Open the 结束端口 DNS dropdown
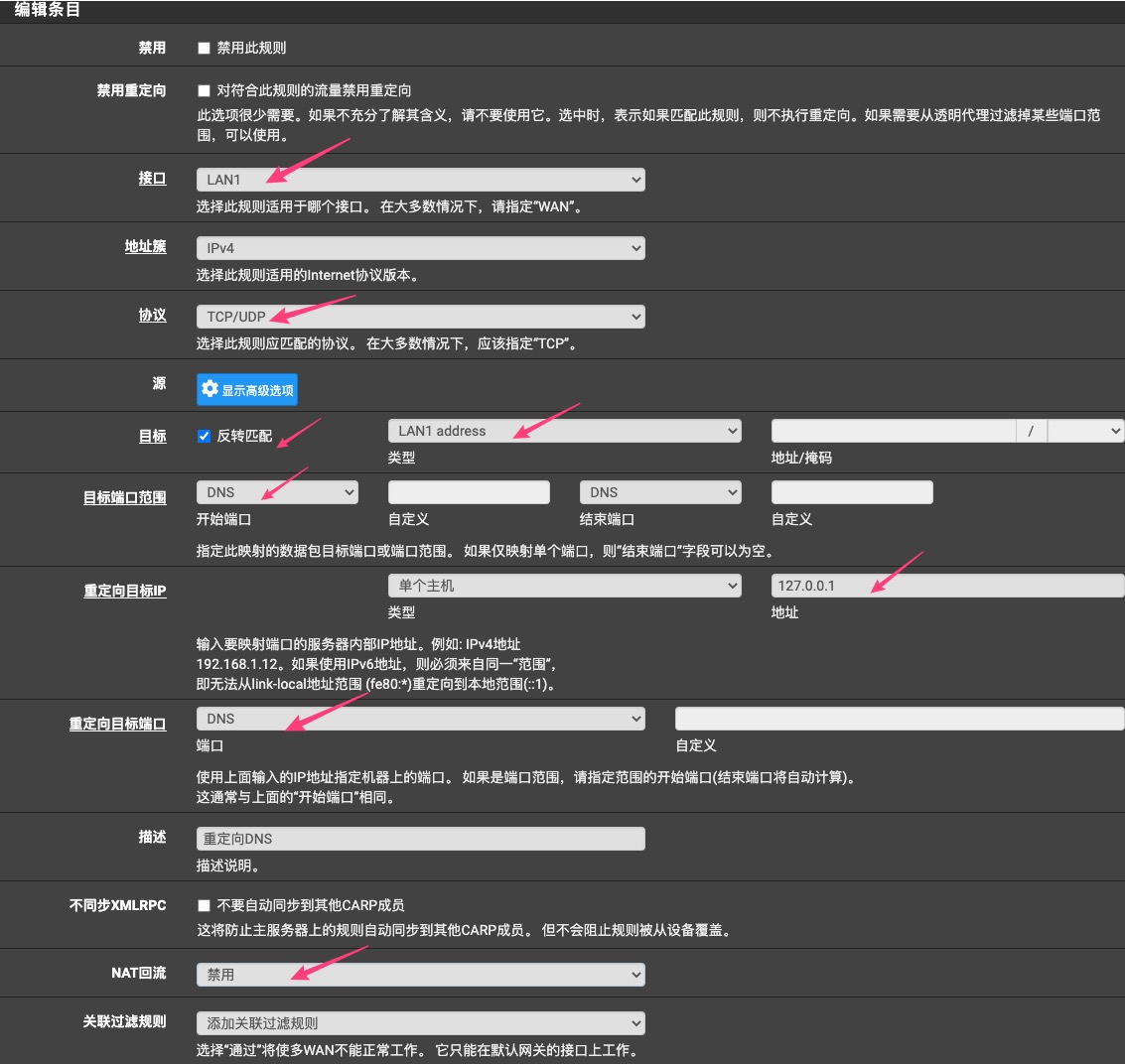The width and height of the screenshot is (1125, 1064). (x=660, y=492)
